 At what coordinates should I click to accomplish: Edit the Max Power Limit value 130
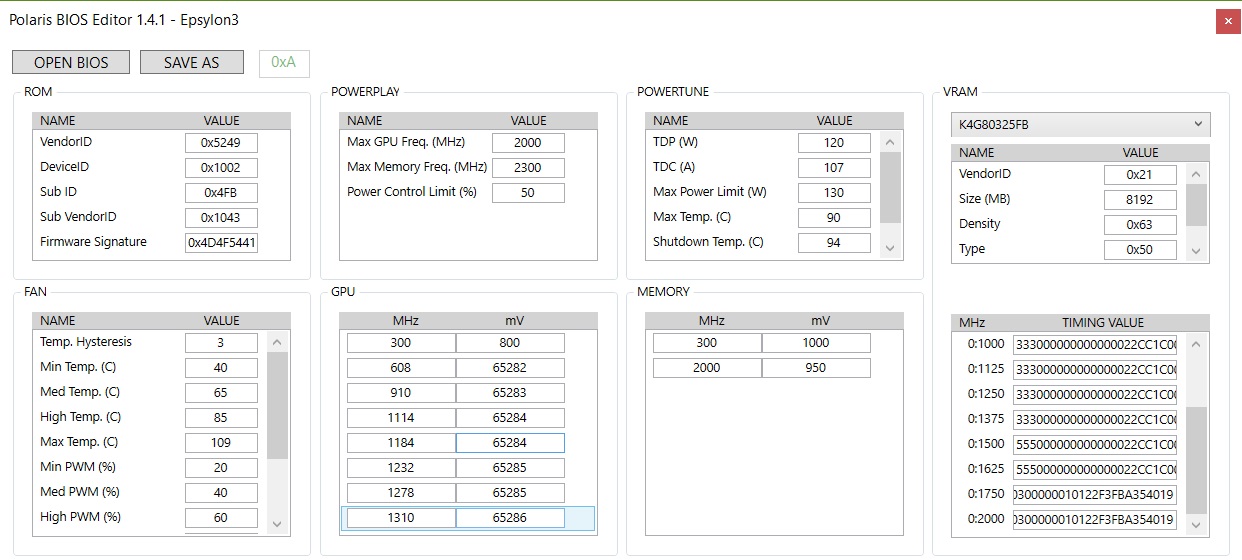834,192
